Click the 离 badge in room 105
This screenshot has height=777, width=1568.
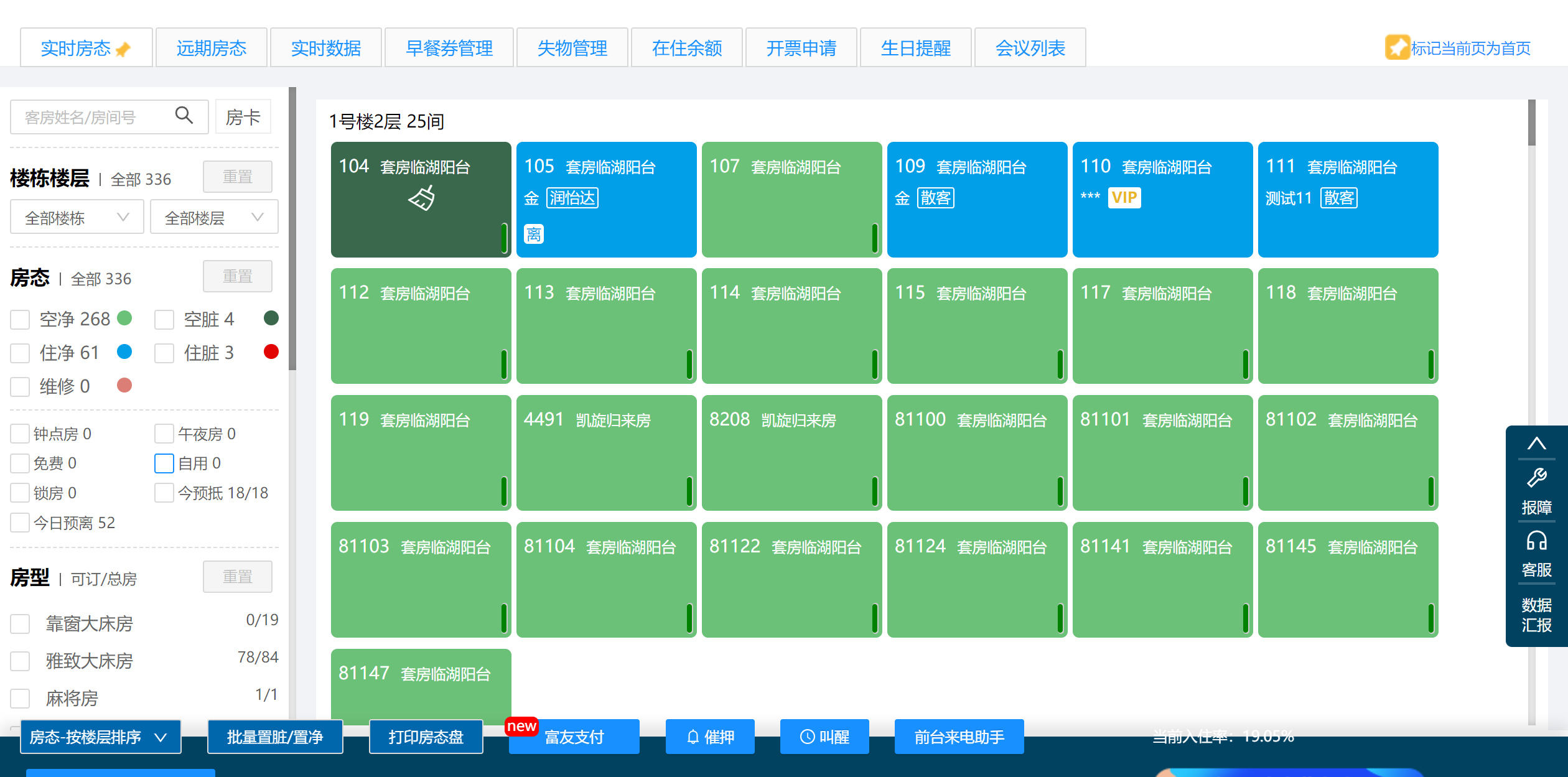click(x=533, y=234)
